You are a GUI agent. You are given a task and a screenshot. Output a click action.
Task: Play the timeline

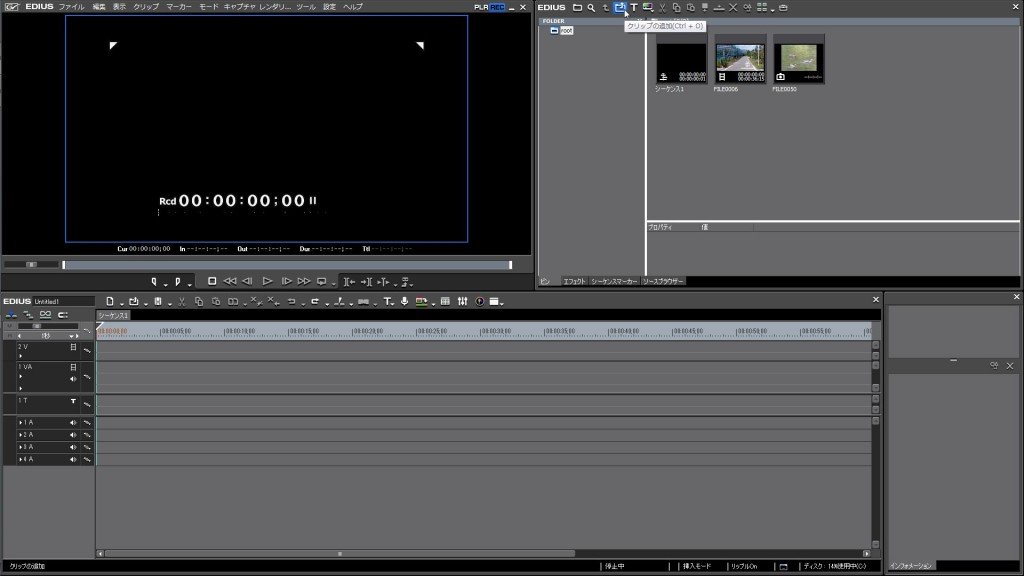pos(267,281)
